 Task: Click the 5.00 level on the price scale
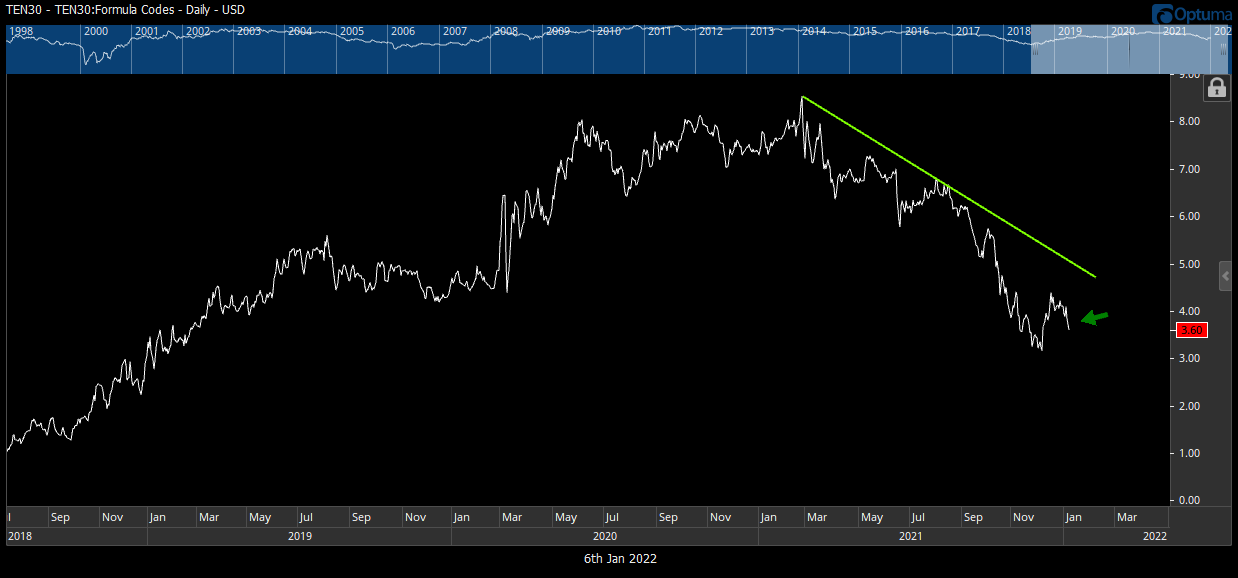[1191, 265]
